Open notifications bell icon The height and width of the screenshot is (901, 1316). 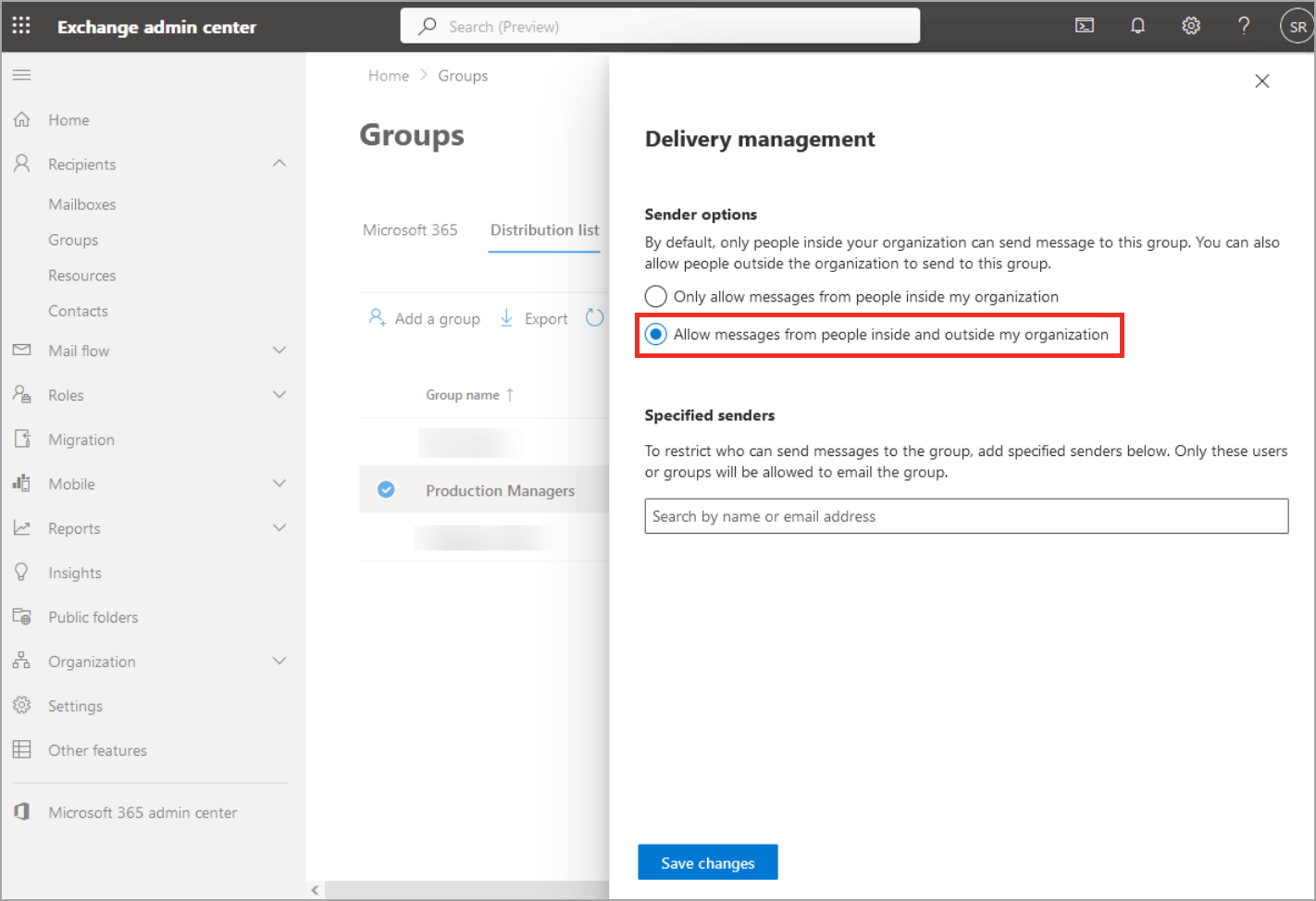tap(1138, 26)
